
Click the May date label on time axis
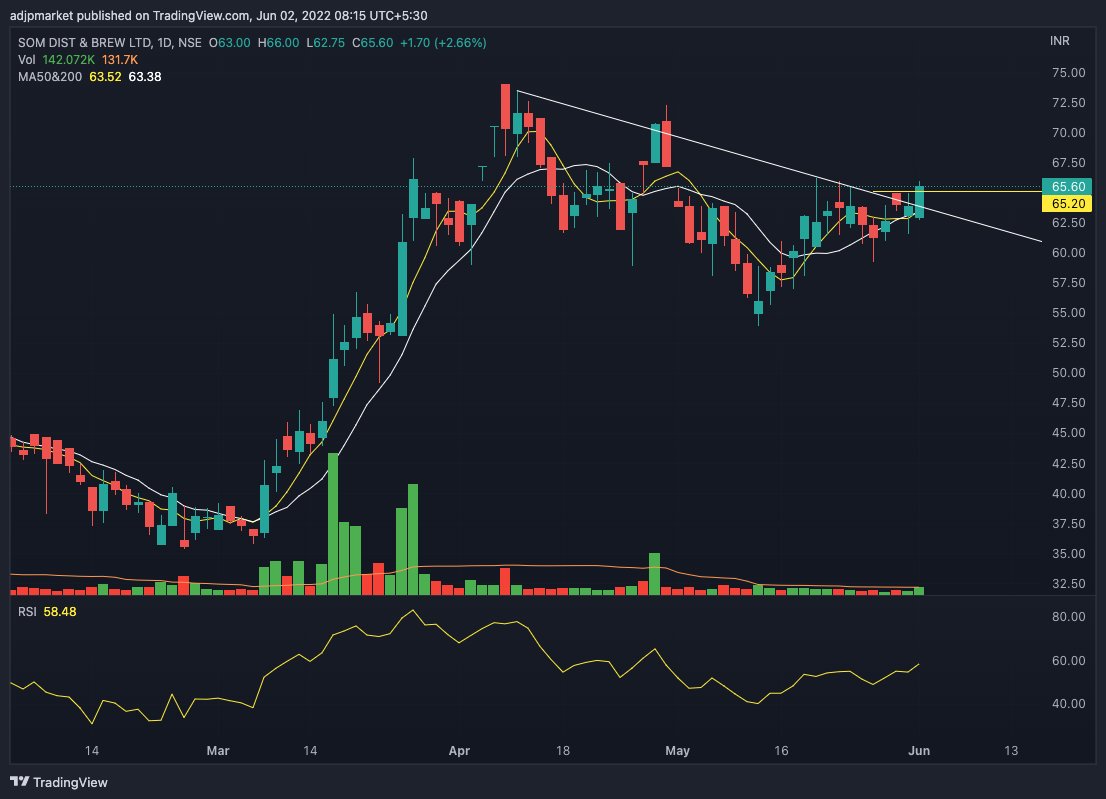(x=677, y=750)
